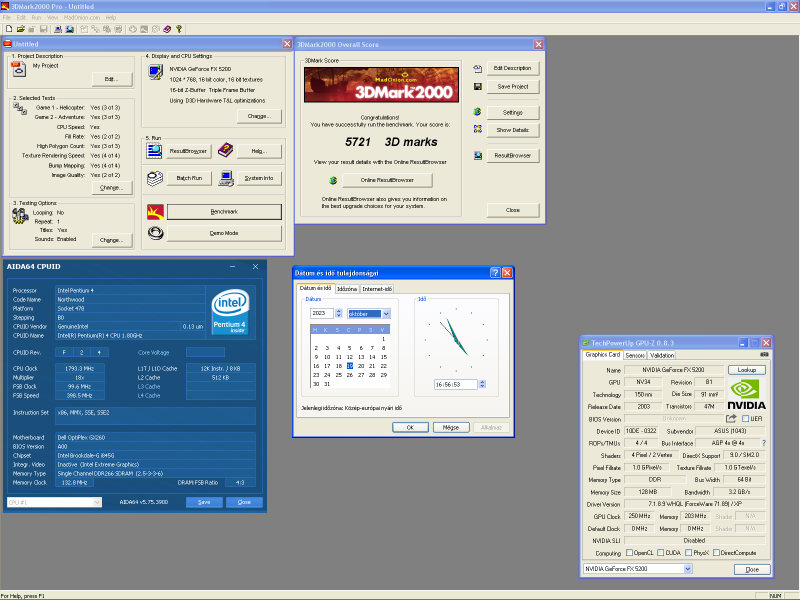Click the icon beside Demo Mode button

[155, 233]
